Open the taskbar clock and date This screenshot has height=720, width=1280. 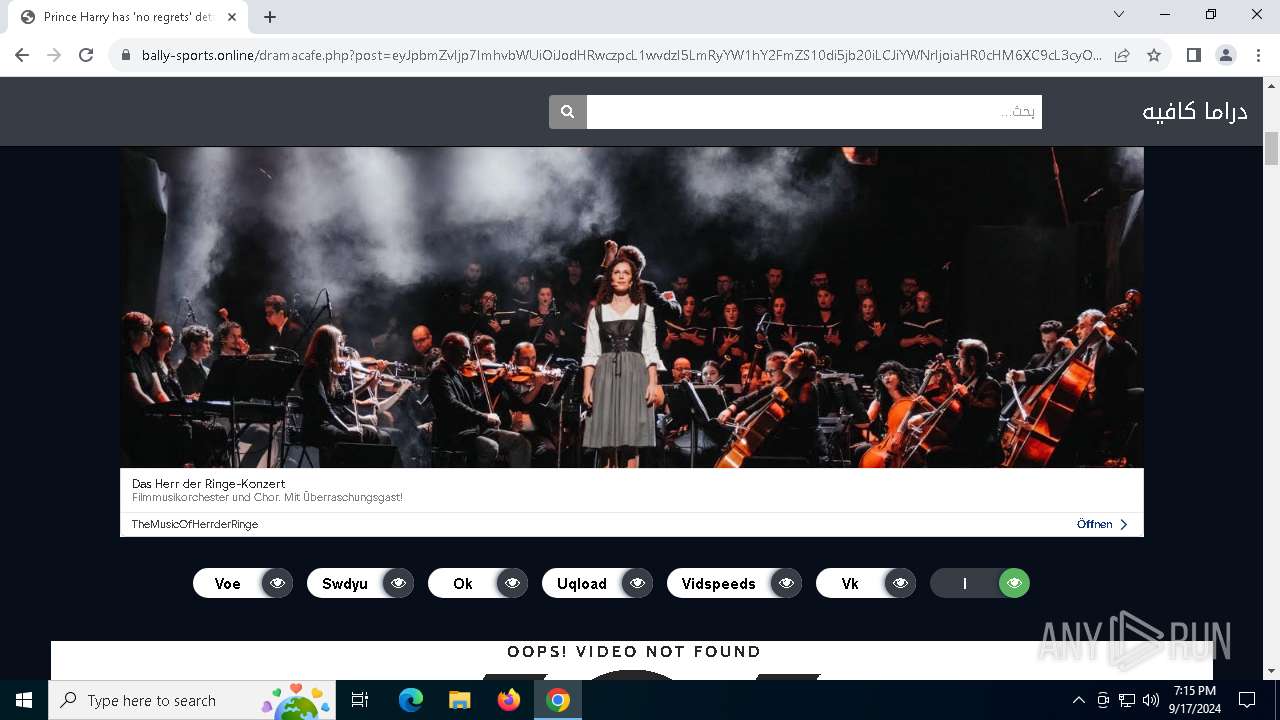[x=1195, y=700]
